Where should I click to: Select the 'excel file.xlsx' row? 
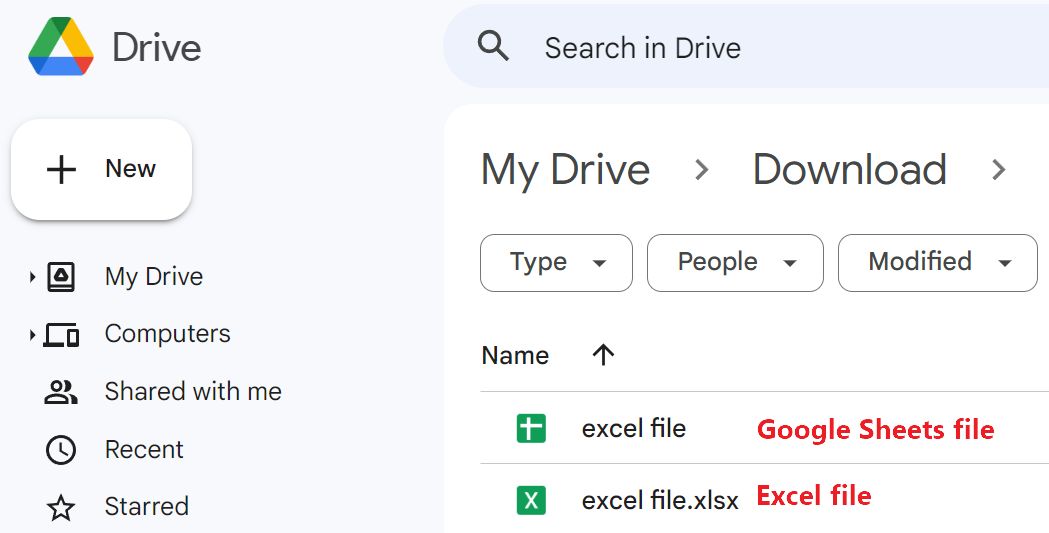765,499
